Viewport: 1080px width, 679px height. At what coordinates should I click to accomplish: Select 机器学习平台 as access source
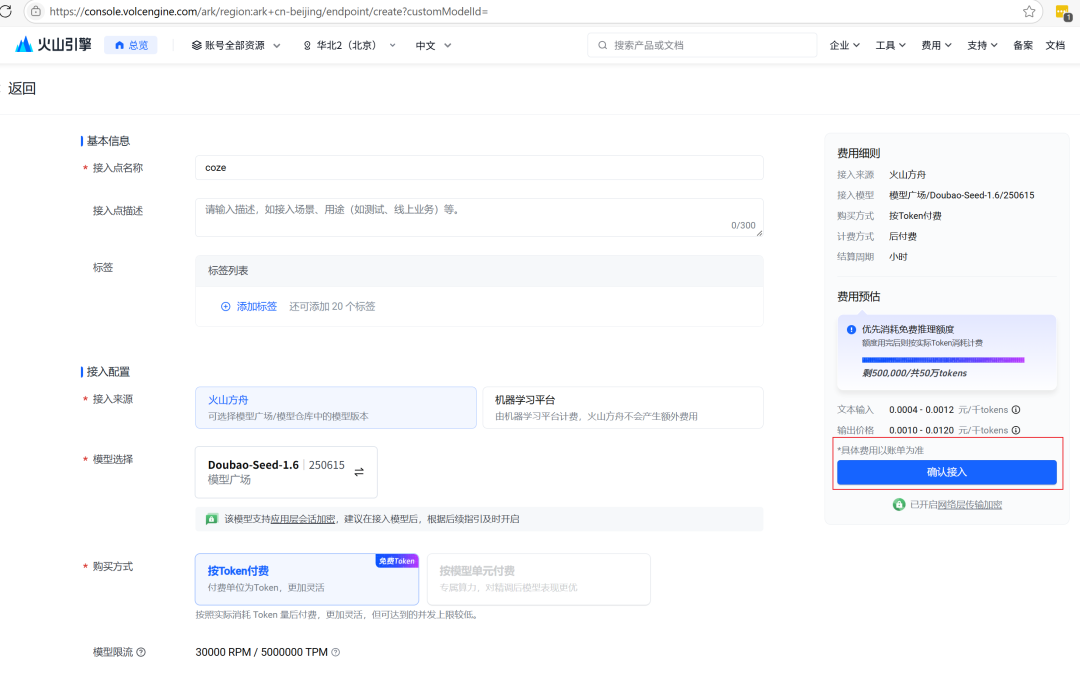point(623,408)
